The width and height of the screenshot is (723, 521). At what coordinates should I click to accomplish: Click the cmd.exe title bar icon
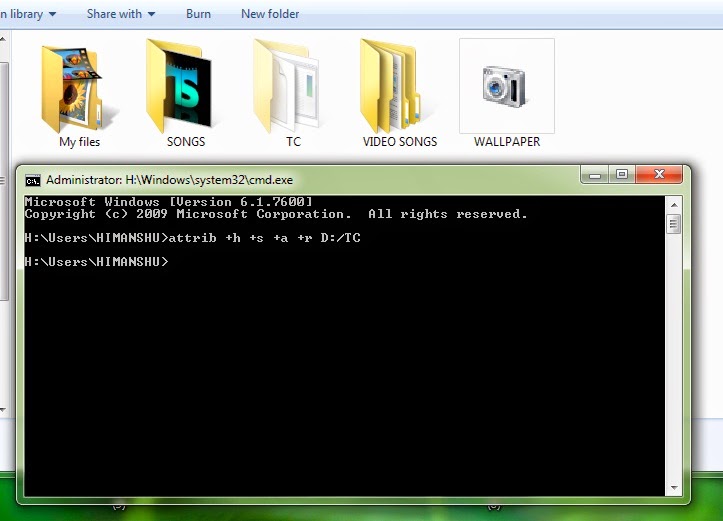(33, 180)
